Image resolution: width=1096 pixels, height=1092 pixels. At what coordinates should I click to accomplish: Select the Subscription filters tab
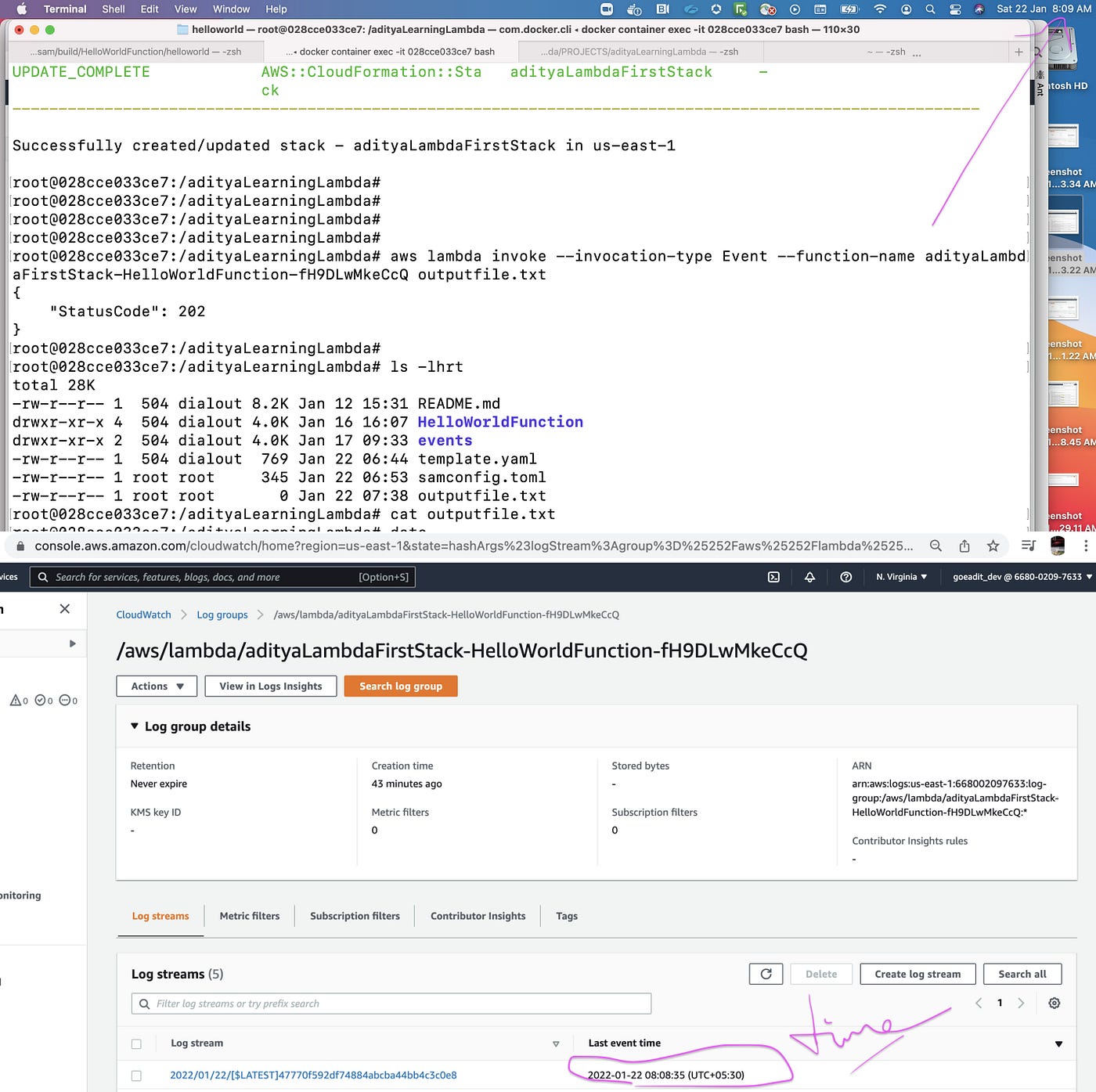tap(355, 916)
